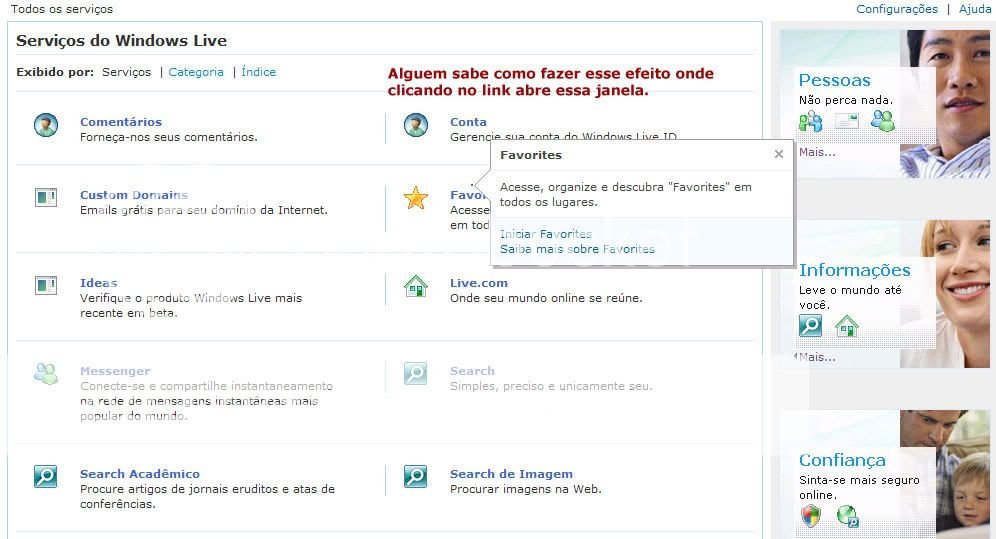Viewport: 996px width, 539px height.
Task: Open the Search service link
Action: [x=472, y=371]
